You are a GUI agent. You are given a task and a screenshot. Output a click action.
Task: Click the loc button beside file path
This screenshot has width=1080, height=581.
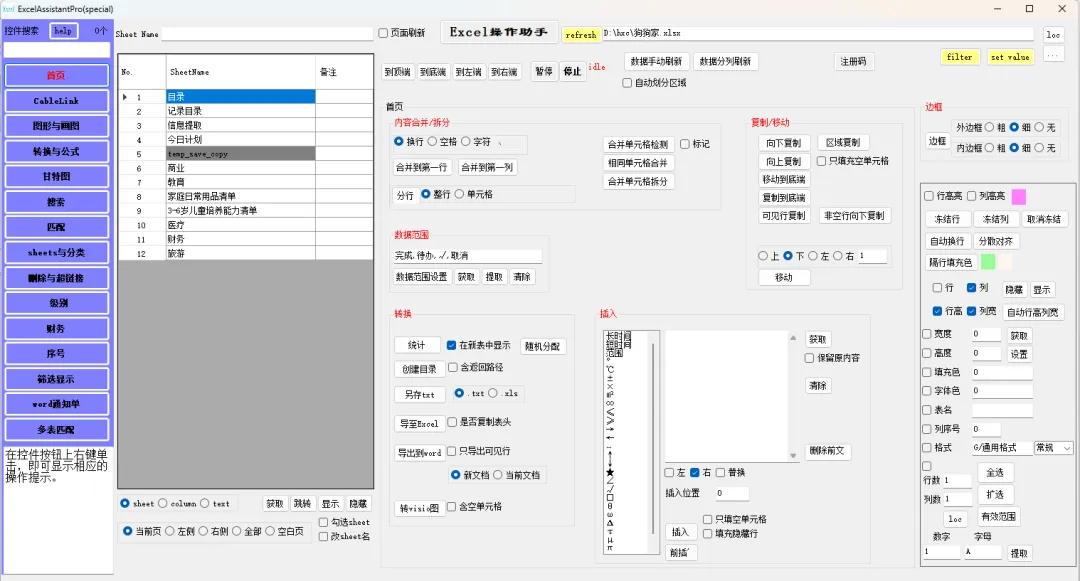[x=1053, y=34]
